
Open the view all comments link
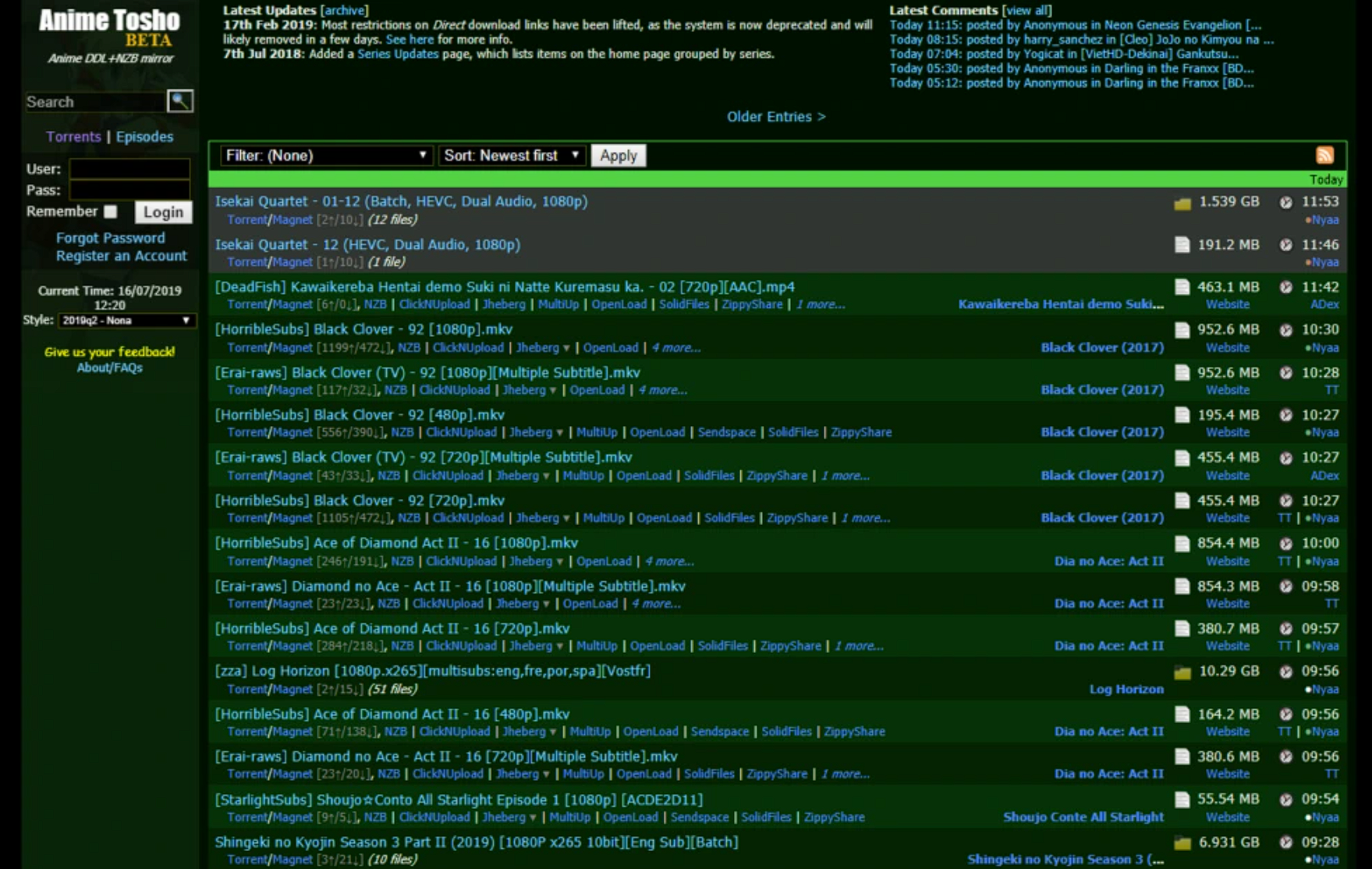coord(1026,10)
